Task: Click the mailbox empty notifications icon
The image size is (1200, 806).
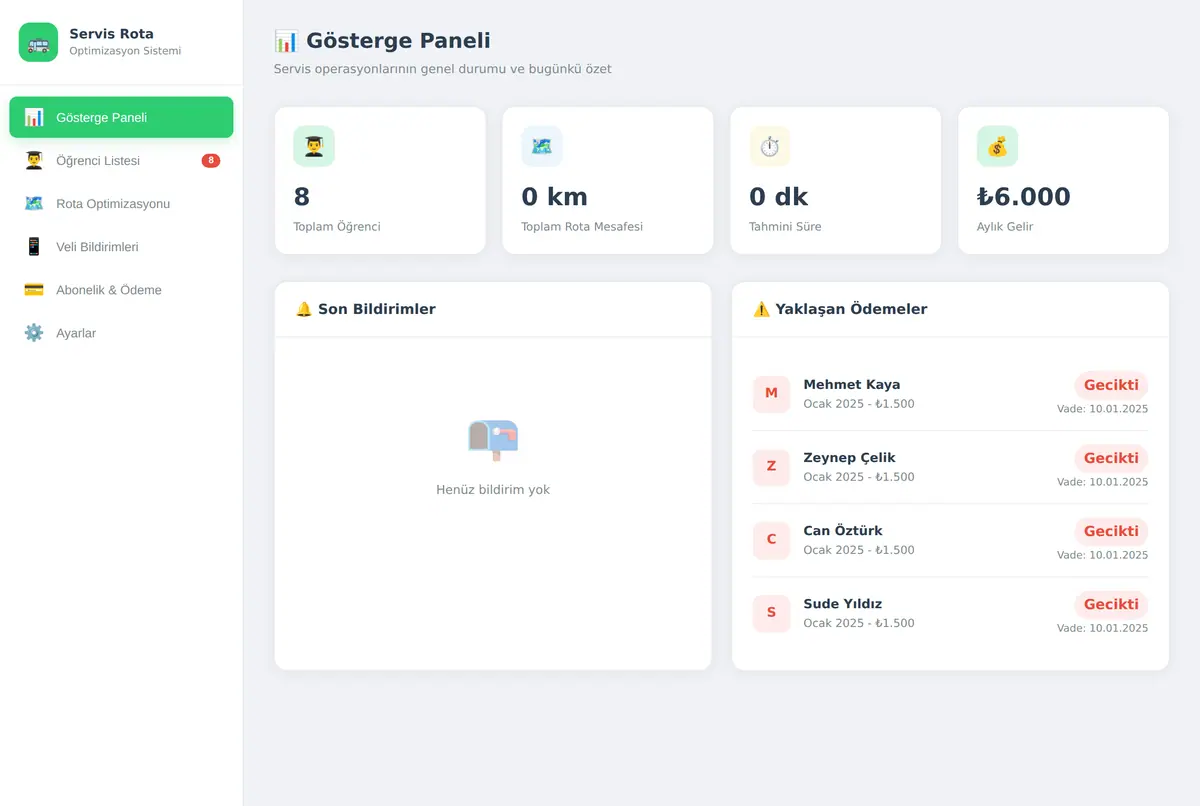Action: coord(493,439)
